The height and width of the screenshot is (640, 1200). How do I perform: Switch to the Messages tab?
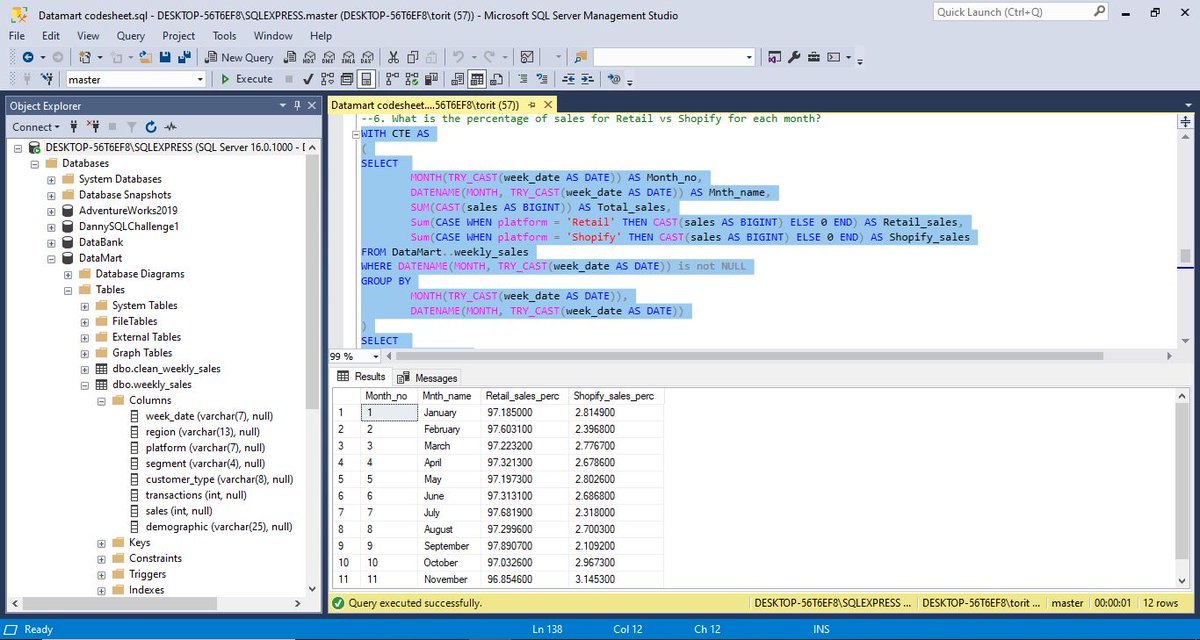428,377
